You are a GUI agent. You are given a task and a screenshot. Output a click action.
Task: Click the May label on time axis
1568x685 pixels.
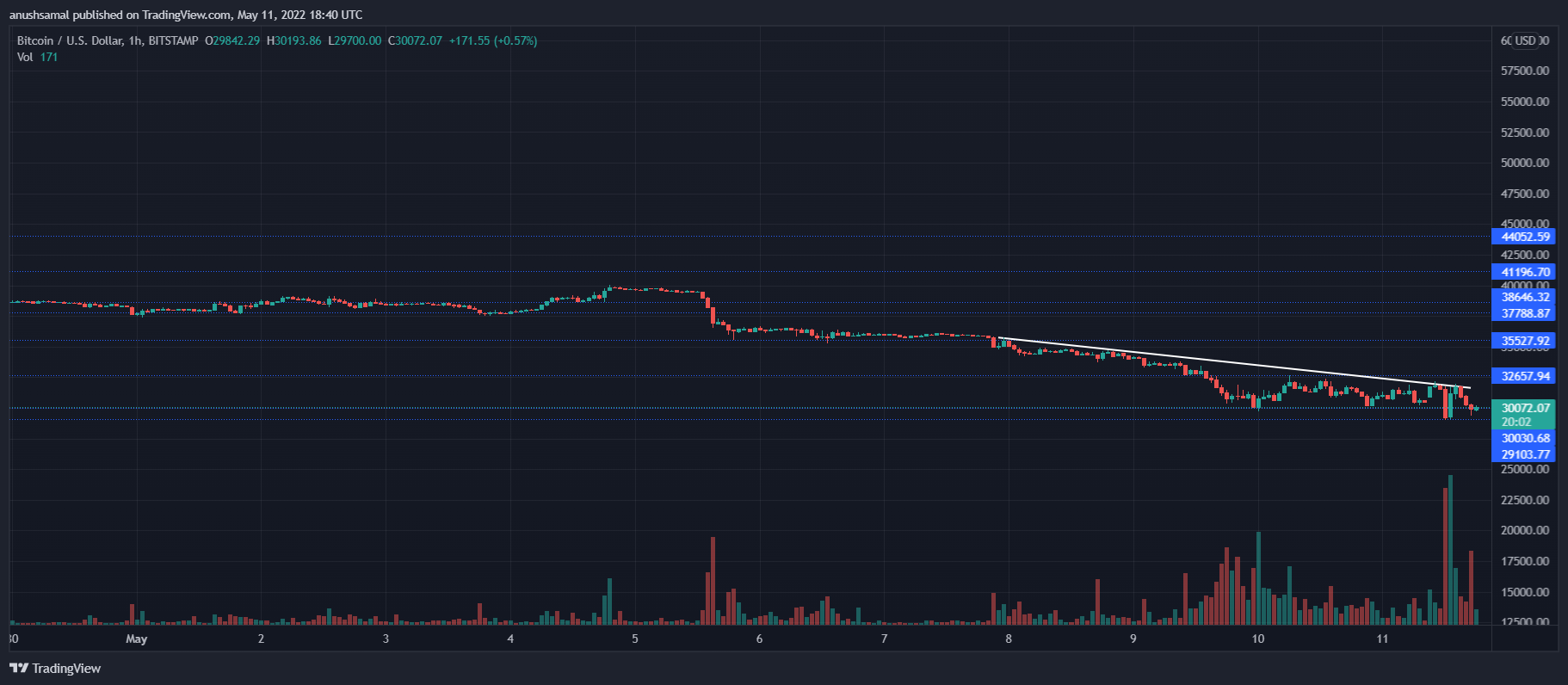[x=137, y=639]
